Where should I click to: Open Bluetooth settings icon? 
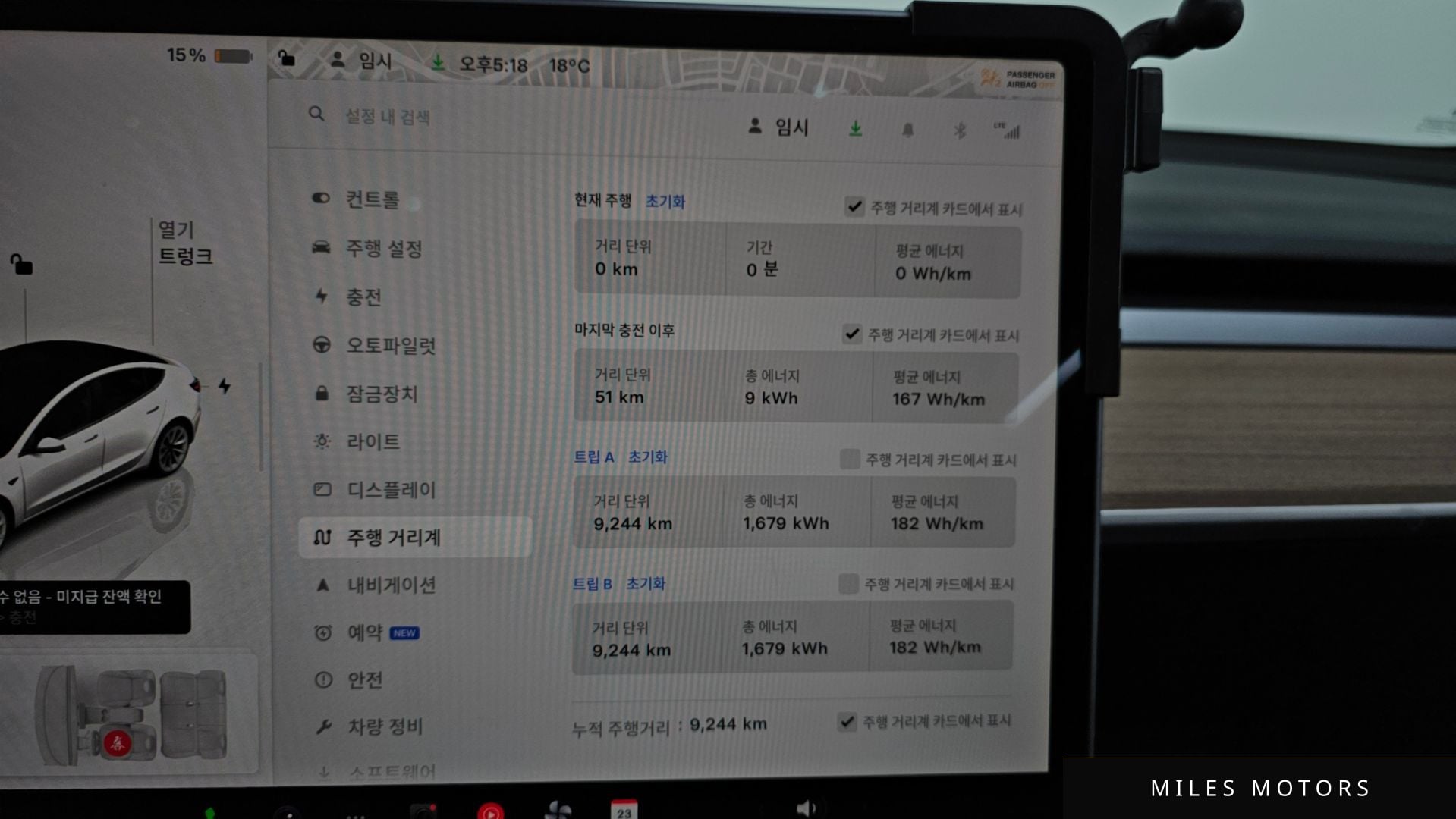click(960, 130)
